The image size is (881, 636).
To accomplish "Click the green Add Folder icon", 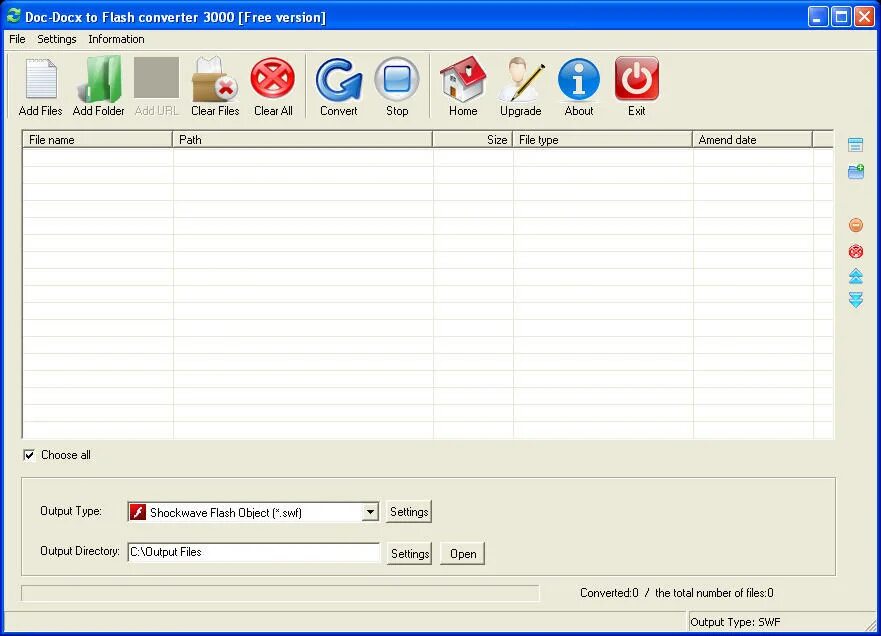I will tap(99, 79).
